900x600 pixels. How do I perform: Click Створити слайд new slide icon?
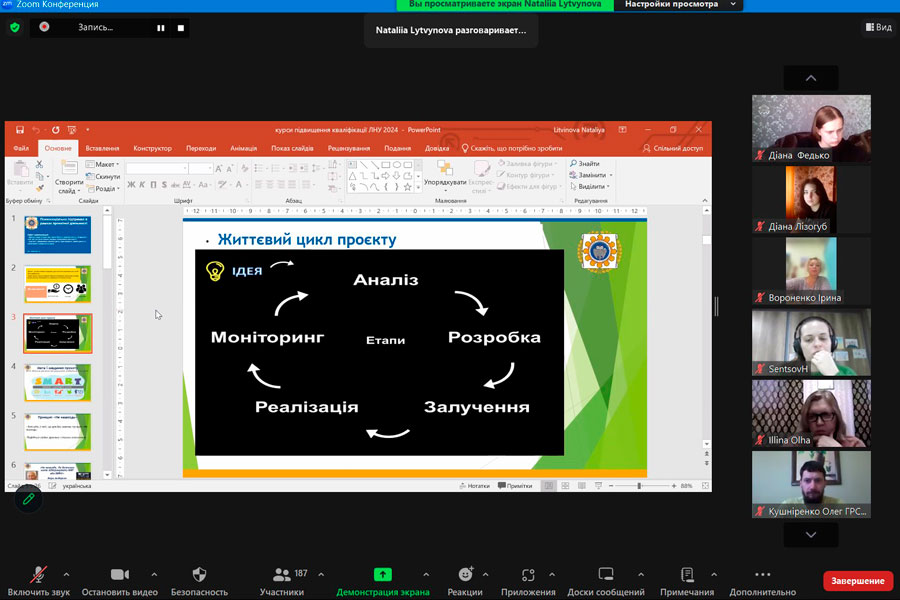69,168
